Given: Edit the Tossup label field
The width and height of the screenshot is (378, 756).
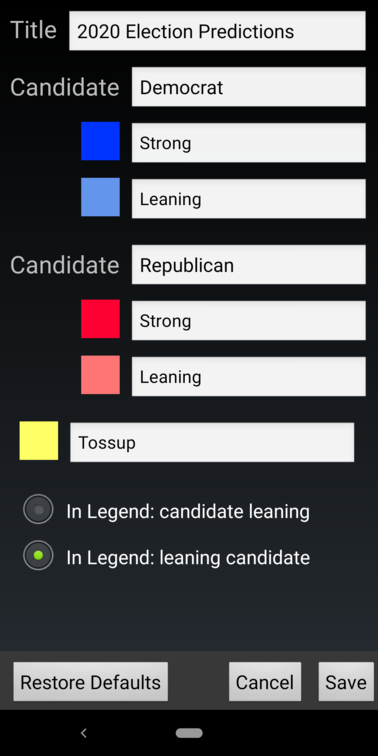Looking at the screenshot, I should tap(212, 442).
